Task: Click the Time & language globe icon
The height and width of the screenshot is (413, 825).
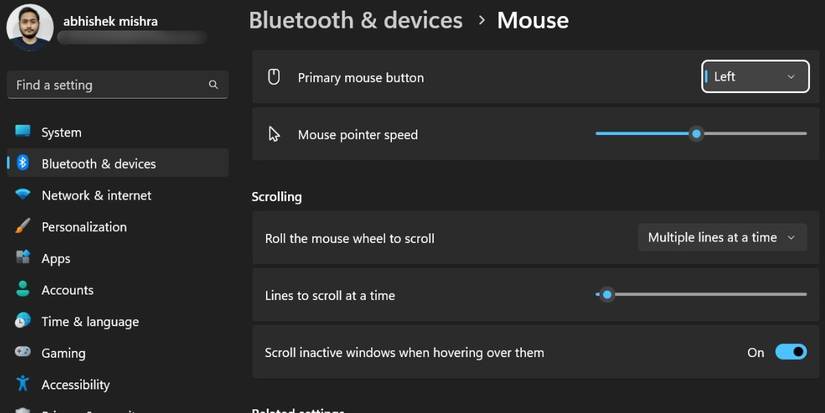Action: click(22, 321)
